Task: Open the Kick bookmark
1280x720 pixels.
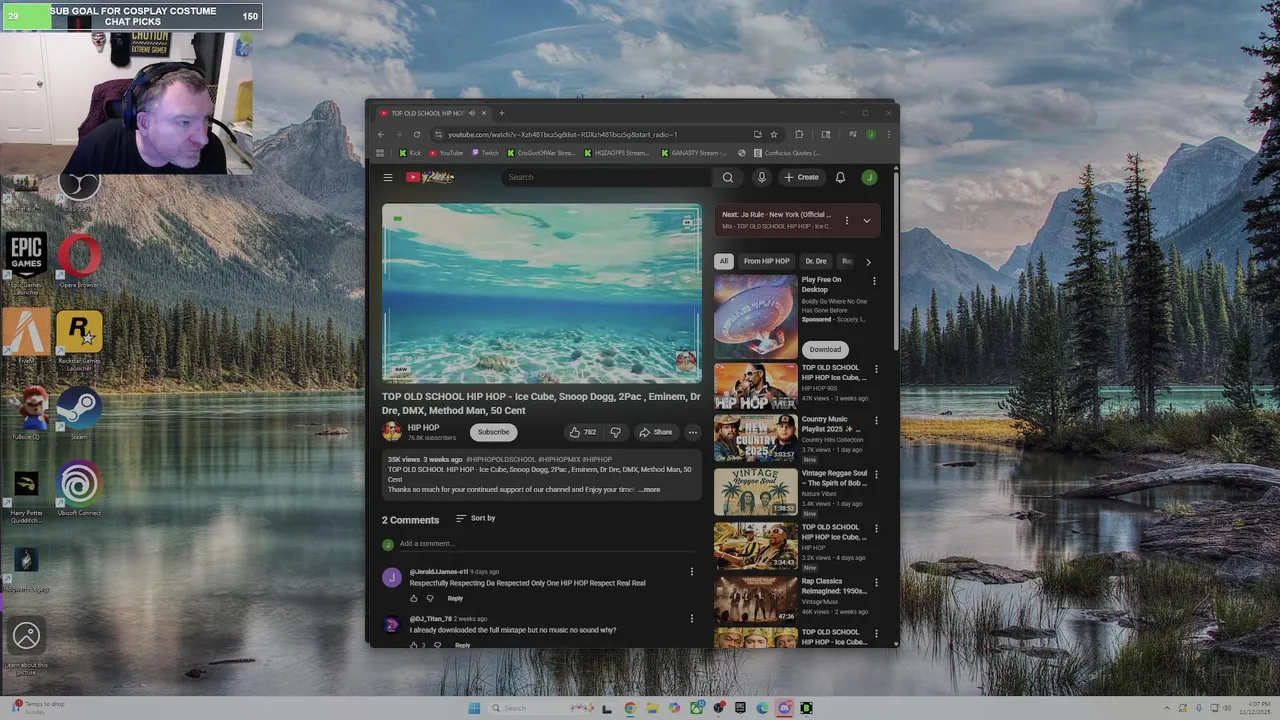Action: 410,153
